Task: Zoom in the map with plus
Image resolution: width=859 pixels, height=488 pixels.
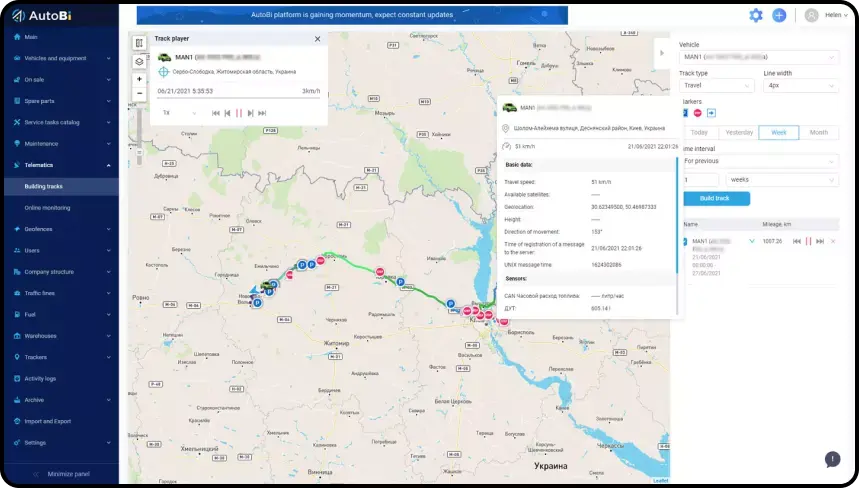Action: (139, 79)
